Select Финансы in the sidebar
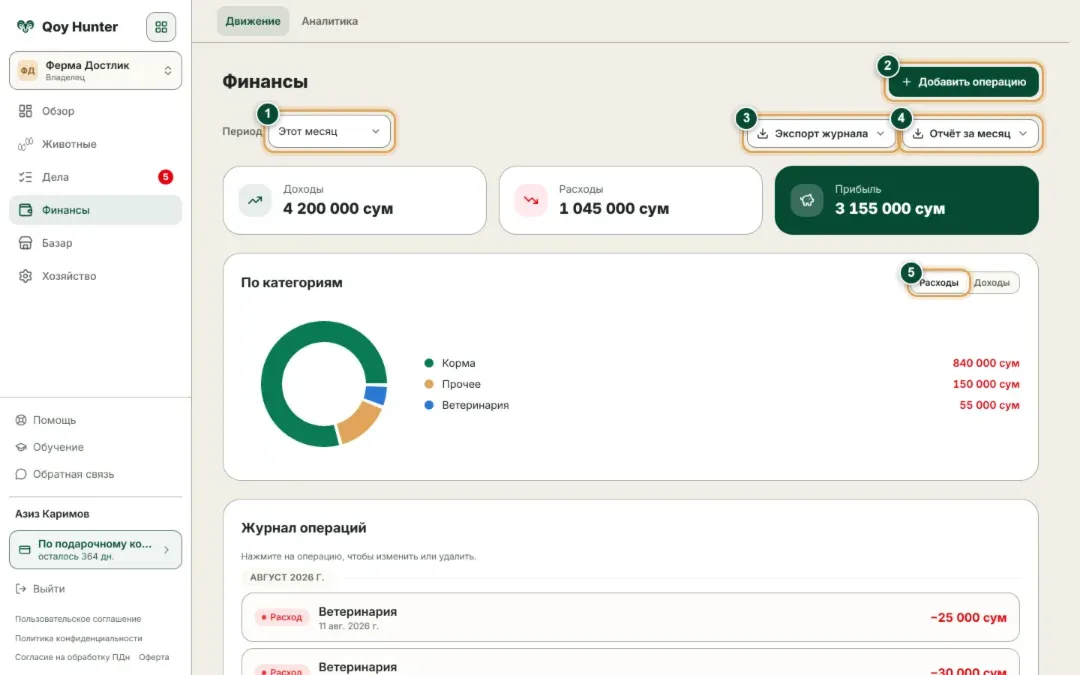The width and height of the screenshot is (1080, 675). (96, 210)
